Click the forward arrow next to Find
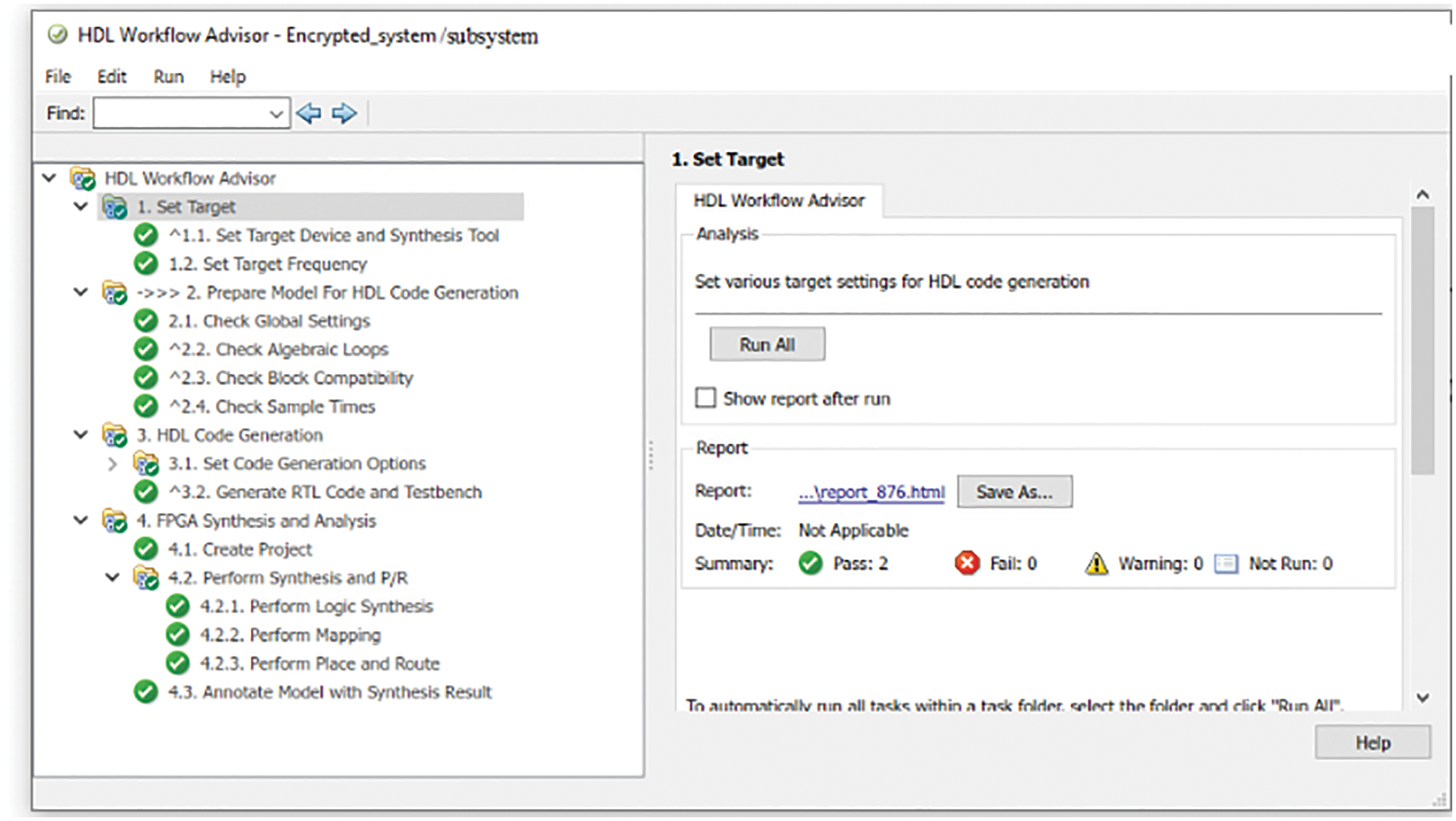 pos(344,113)
